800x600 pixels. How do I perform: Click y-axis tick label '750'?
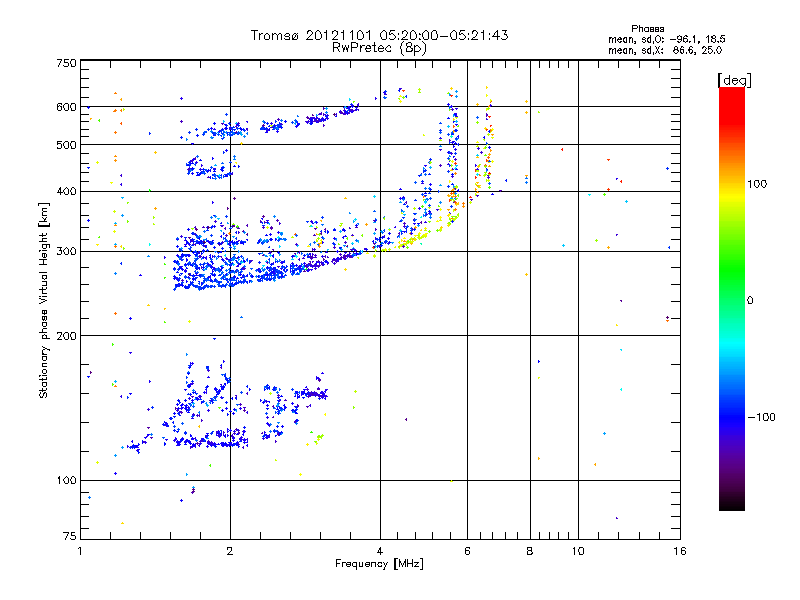pos(66,63)
